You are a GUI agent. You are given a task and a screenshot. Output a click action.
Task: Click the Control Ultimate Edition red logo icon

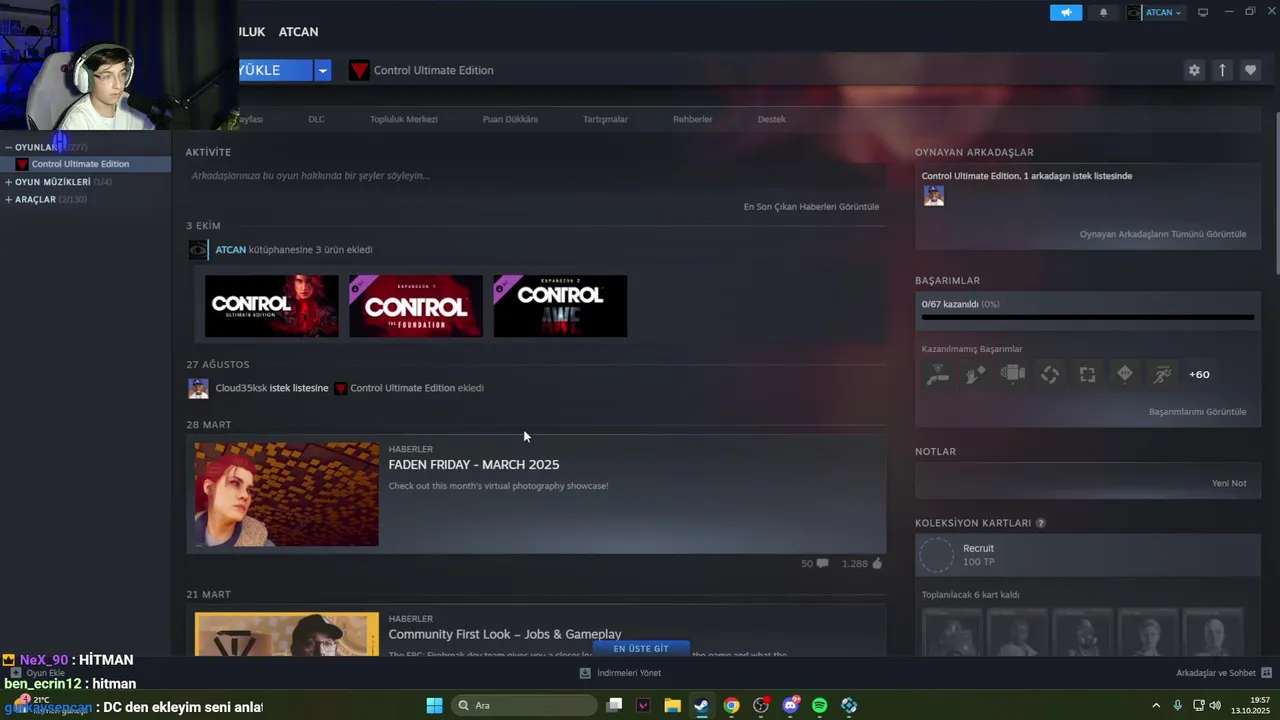pyautogui.click(x=359, y=70)
